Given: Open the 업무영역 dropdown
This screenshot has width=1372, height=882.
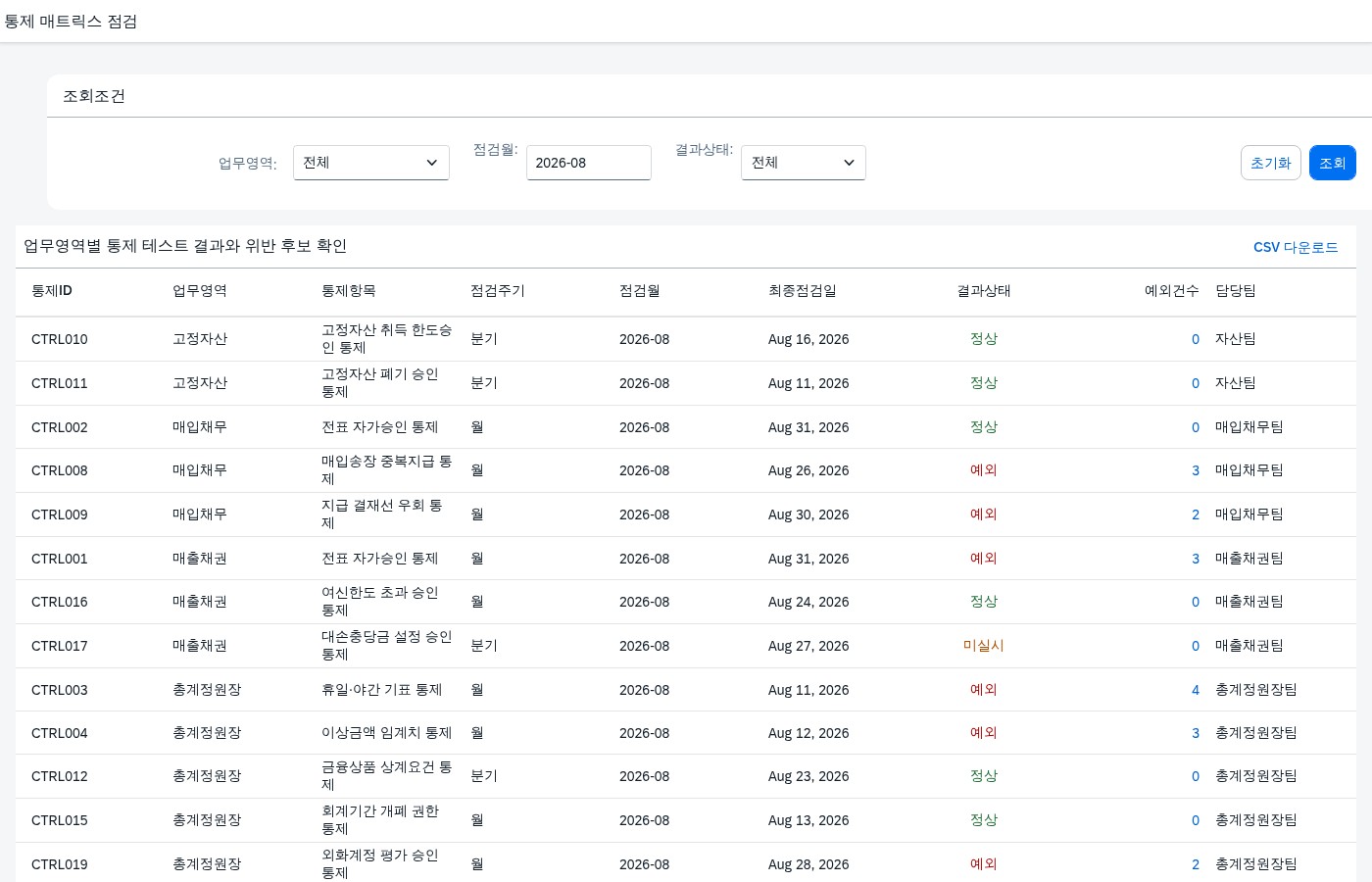Looking at the screenshot, I should (x=371, y=163).
